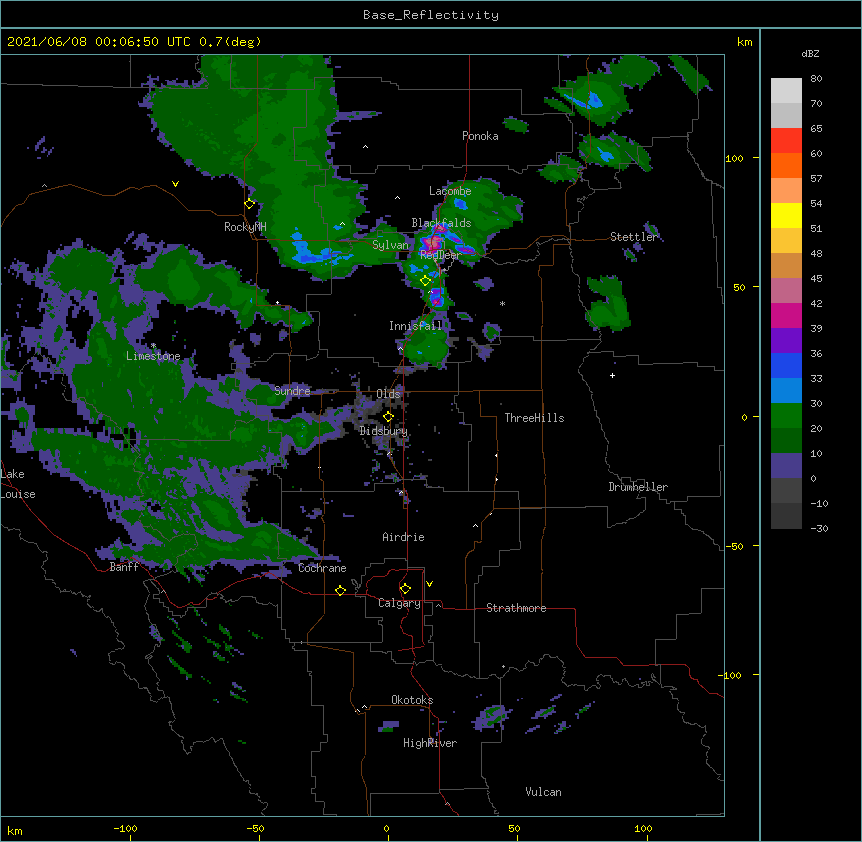The height and width of the screenshot is (842, 862).
Task: Click the Calgary city label
Action: (x=400, y=603)
